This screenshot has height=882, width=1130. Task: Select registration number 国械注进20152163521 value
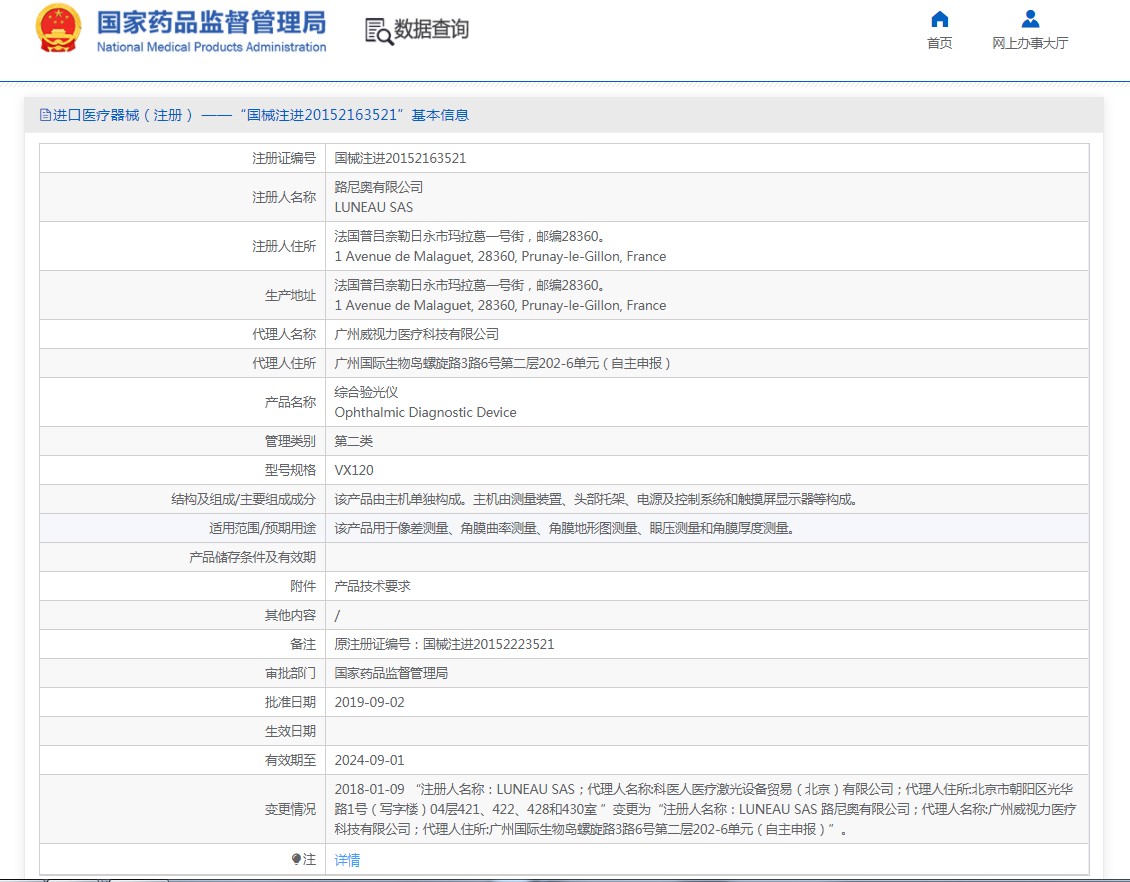(x=400, y=159)
